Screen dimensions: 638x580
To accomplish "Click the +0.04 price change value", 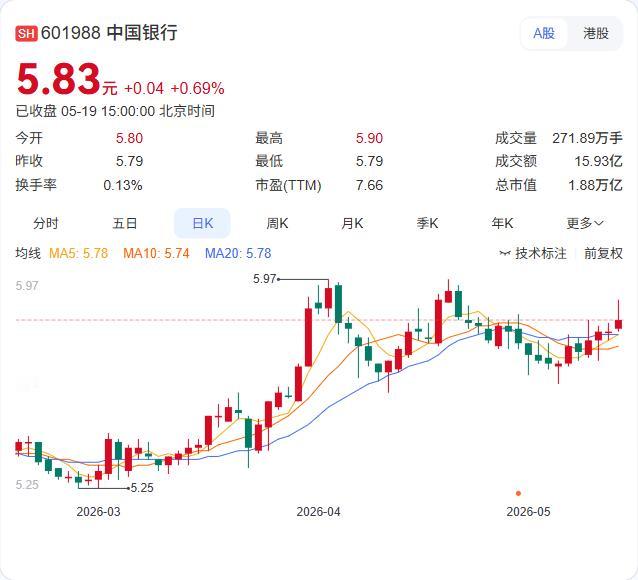I will tap(144, 89).
